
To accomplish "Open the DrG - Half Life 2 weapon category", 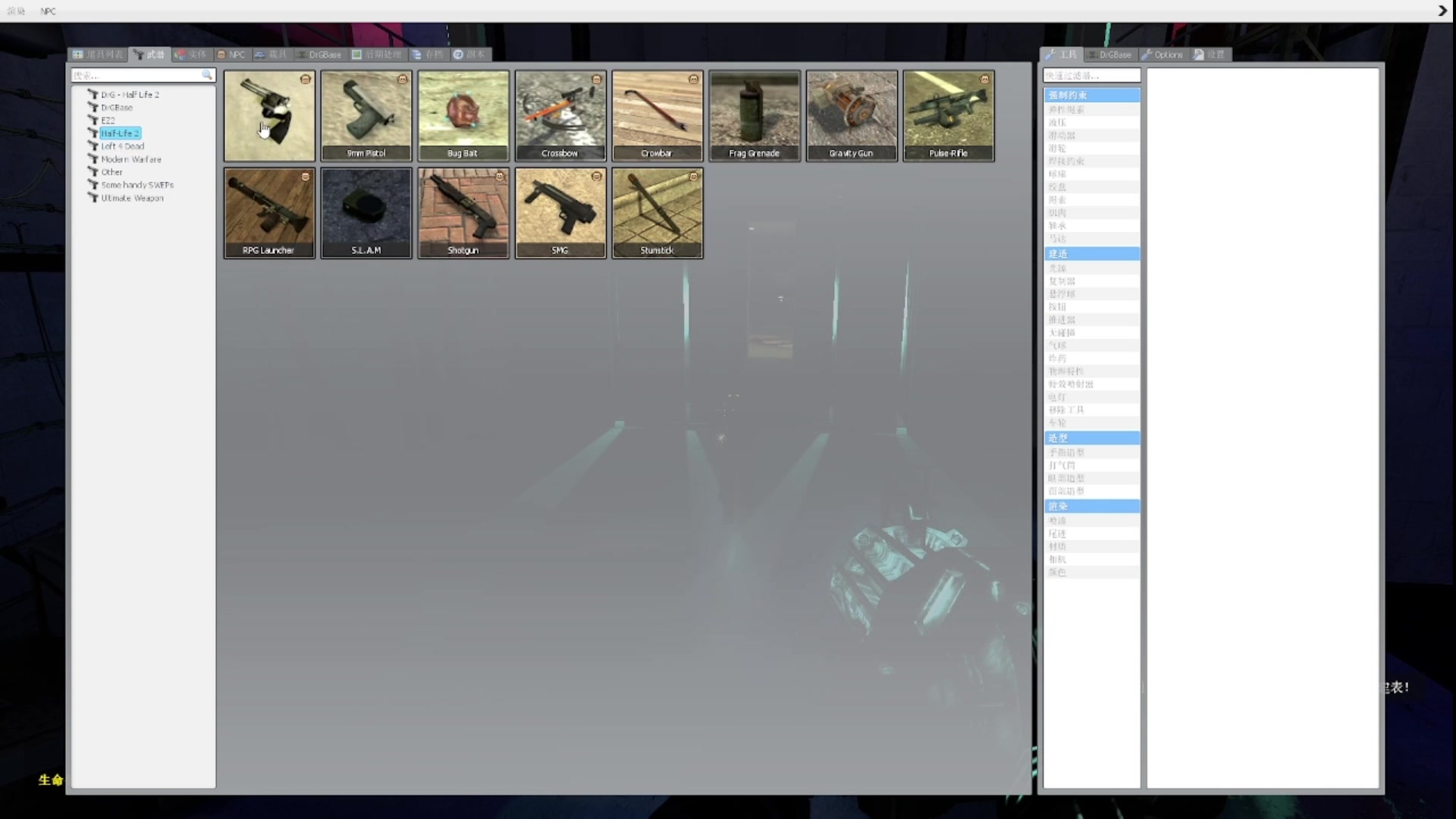I will coord(130,95).
